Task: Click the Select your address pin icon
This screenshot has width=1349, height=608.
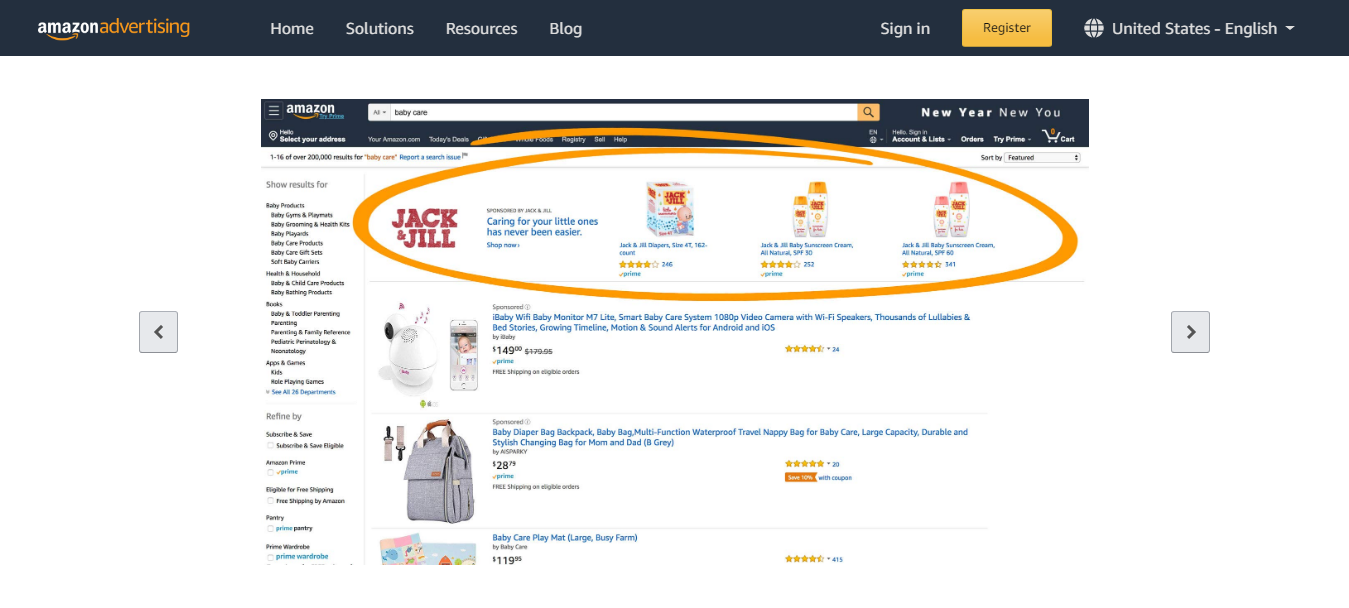Action: coord(272,136)
